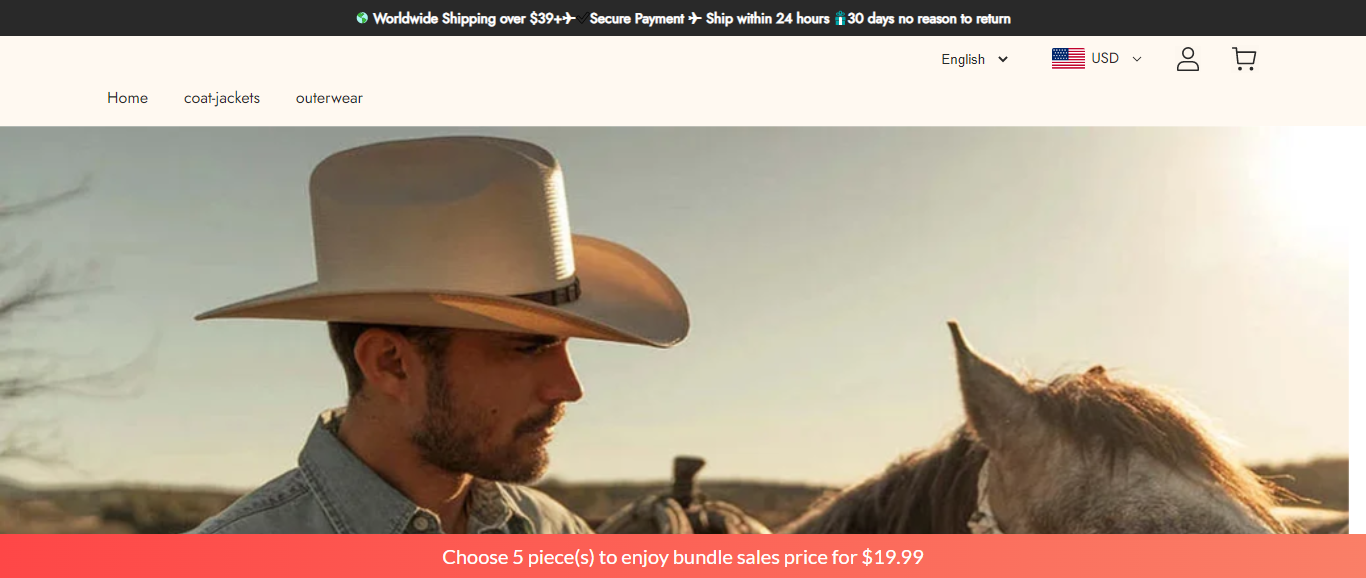Click the airplane icon before 'Ship within 24 hours'

(x=695, y=18)
